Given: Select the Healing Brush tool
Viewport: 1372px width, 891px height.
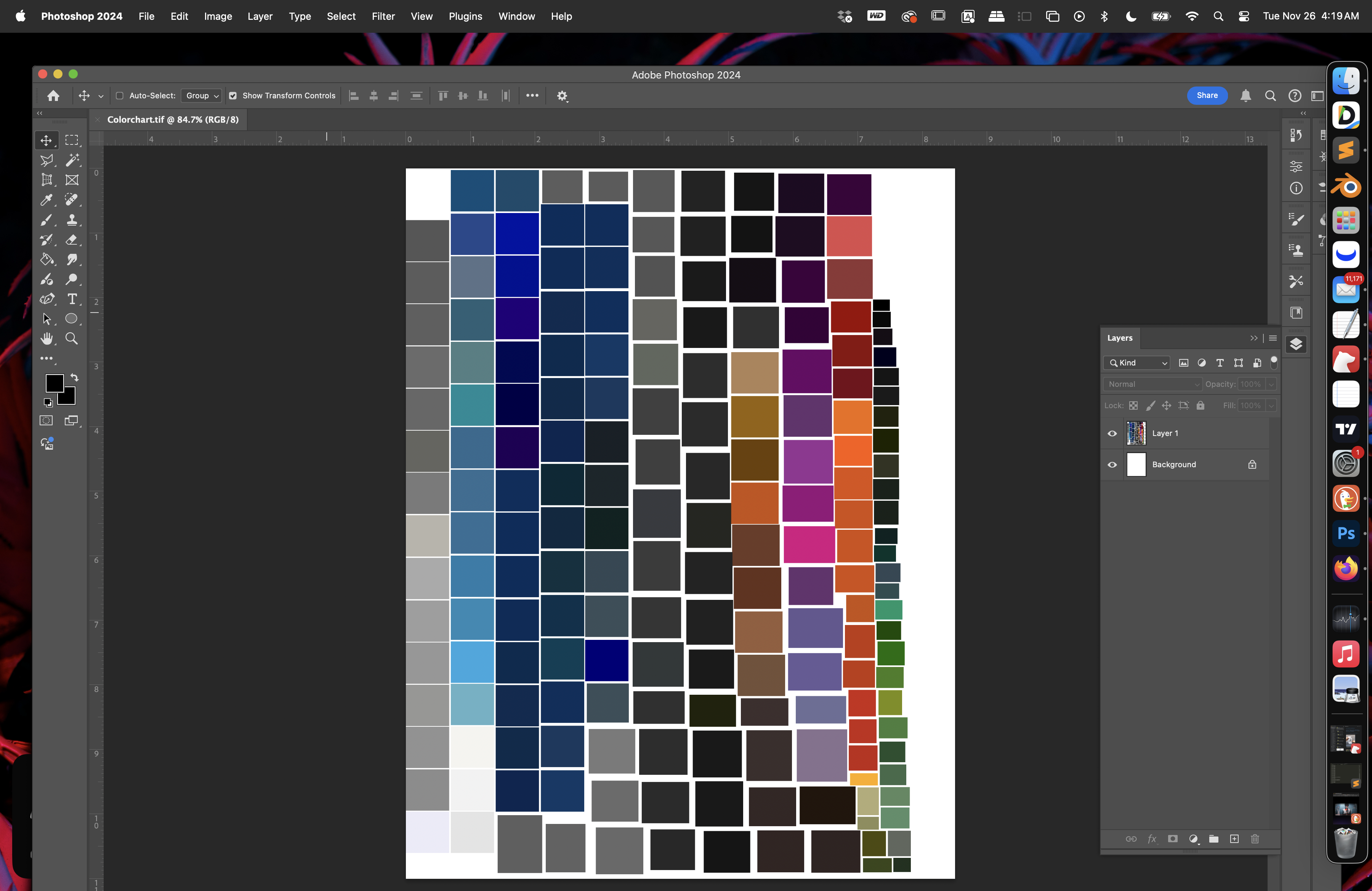Looking at the screenshot, I should click(72, 200).
